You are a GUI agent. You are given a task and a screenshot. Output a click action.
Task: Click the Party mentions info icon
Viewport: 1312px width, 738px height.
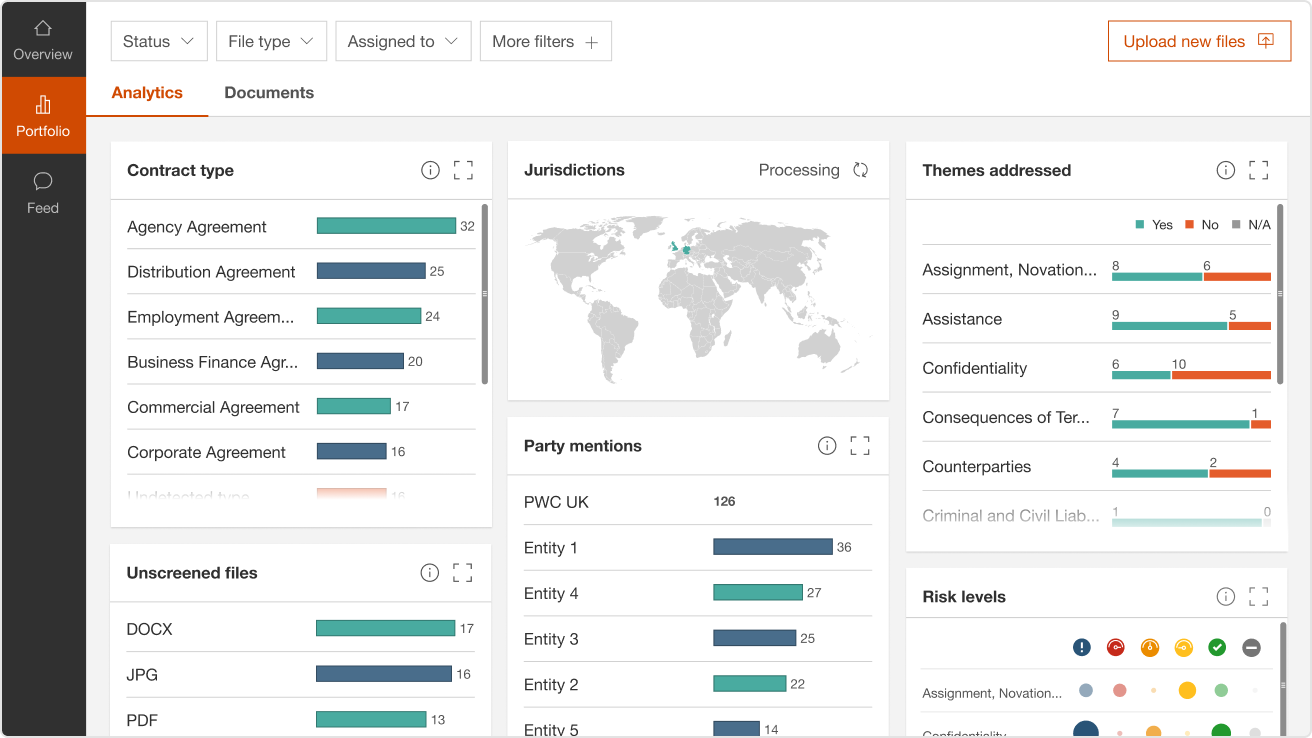point(827,446)
